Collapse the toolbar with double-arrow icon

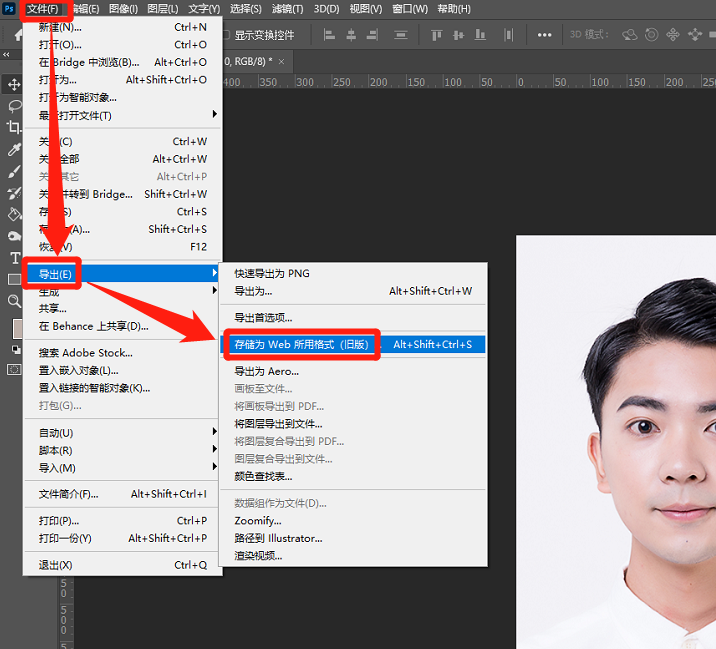[x=6, y=54]
